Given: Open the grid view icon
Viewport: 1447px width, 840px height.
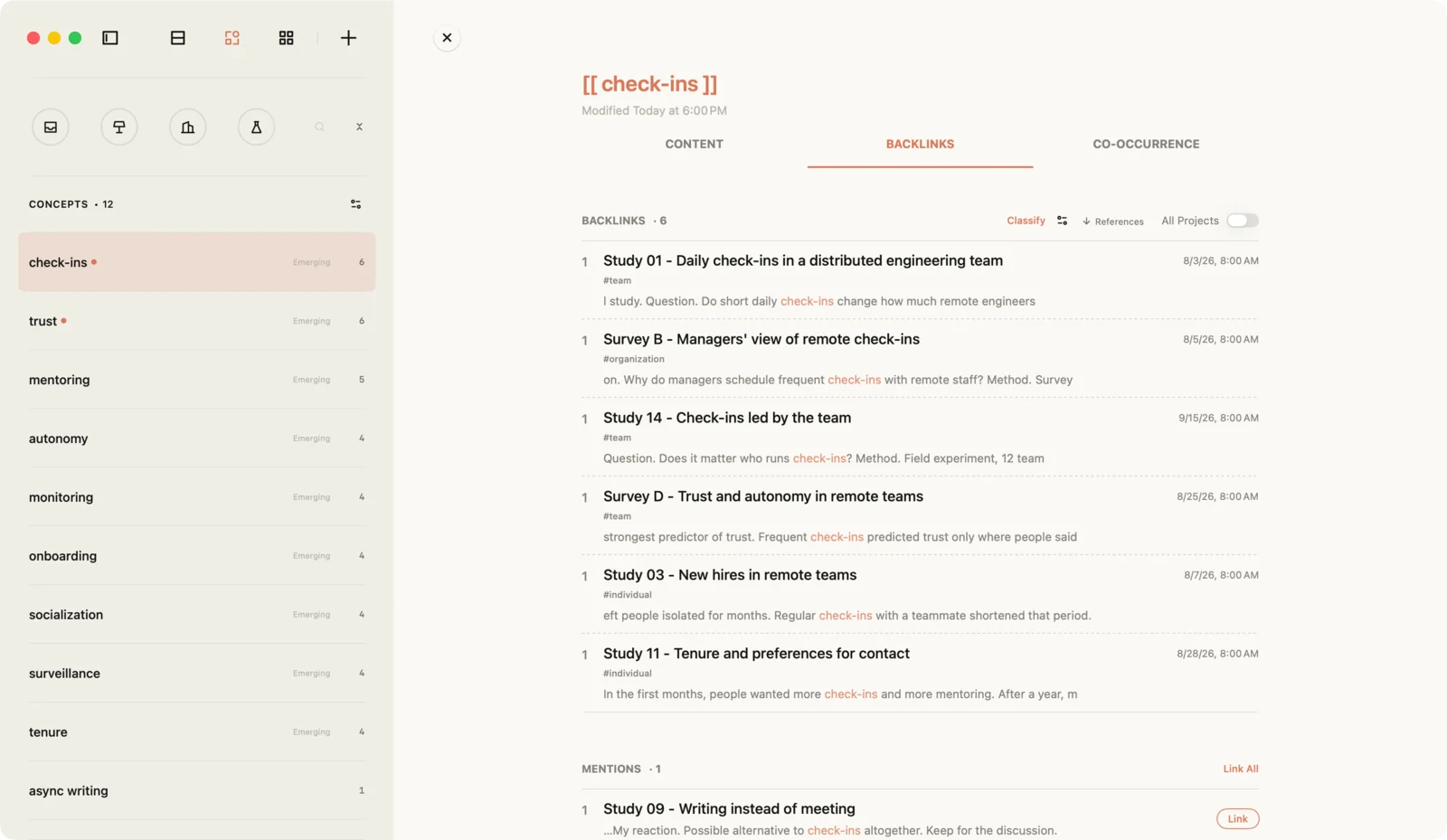Looking at the screenshot, I should click(x=286, y=38).
